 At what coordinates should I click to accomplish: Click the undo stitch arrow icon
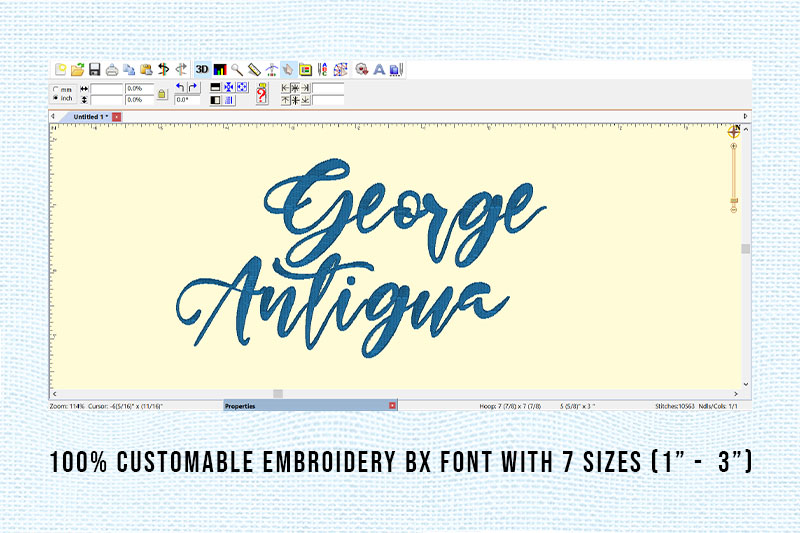(163, 69)
